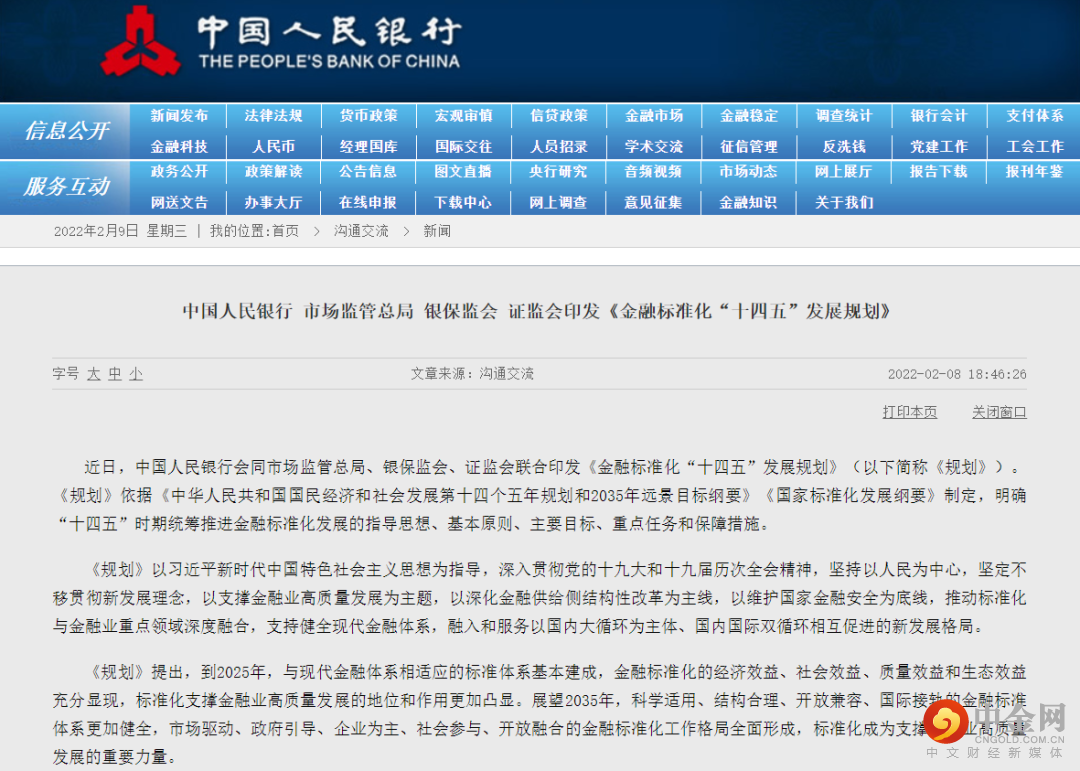Open 市场动态 under 服务互动
The width and height of the screenshot is (1080, 771).
[x=749, y=172]
